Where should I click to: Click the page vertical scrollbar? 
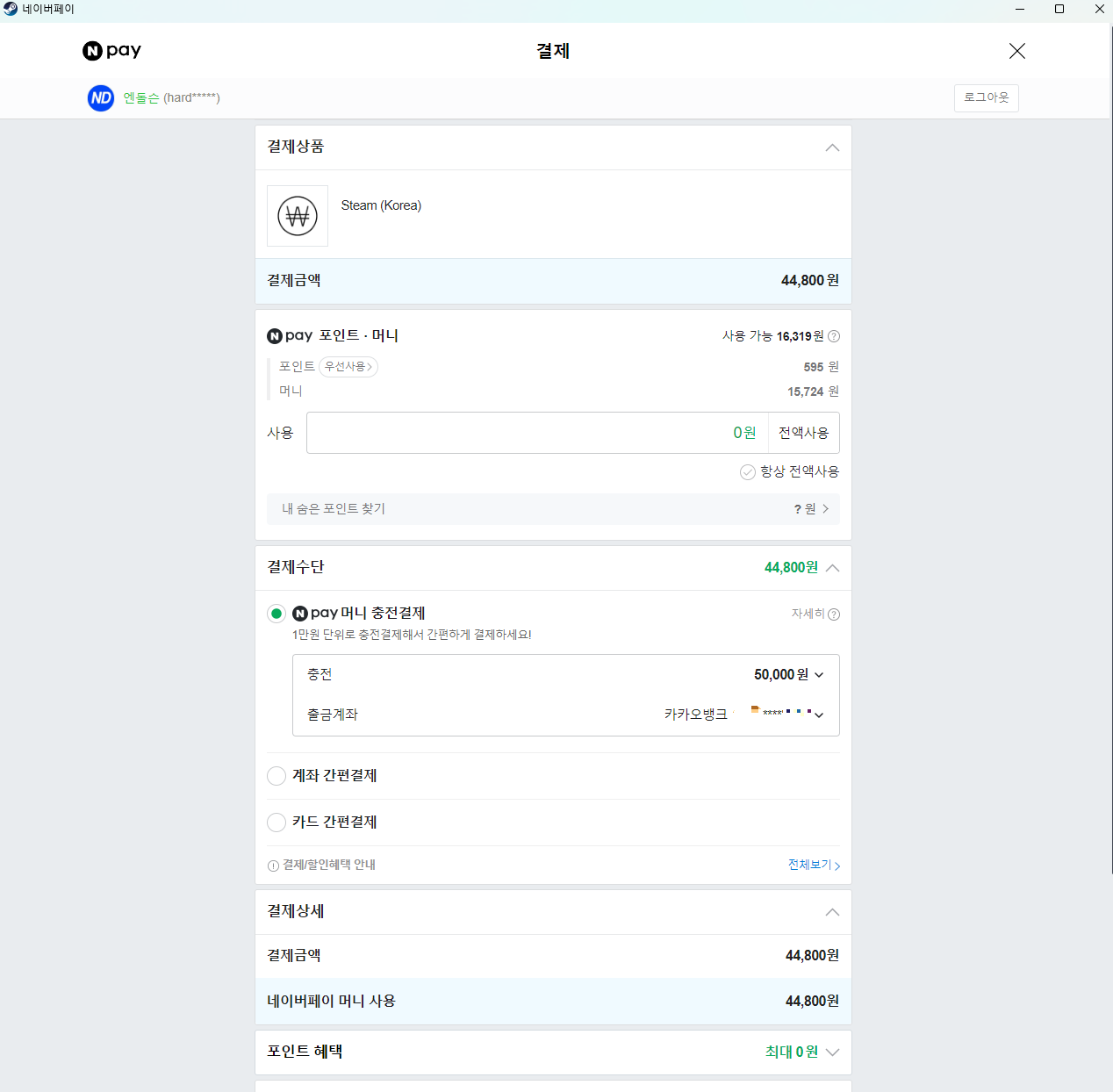coord(1111,448)
